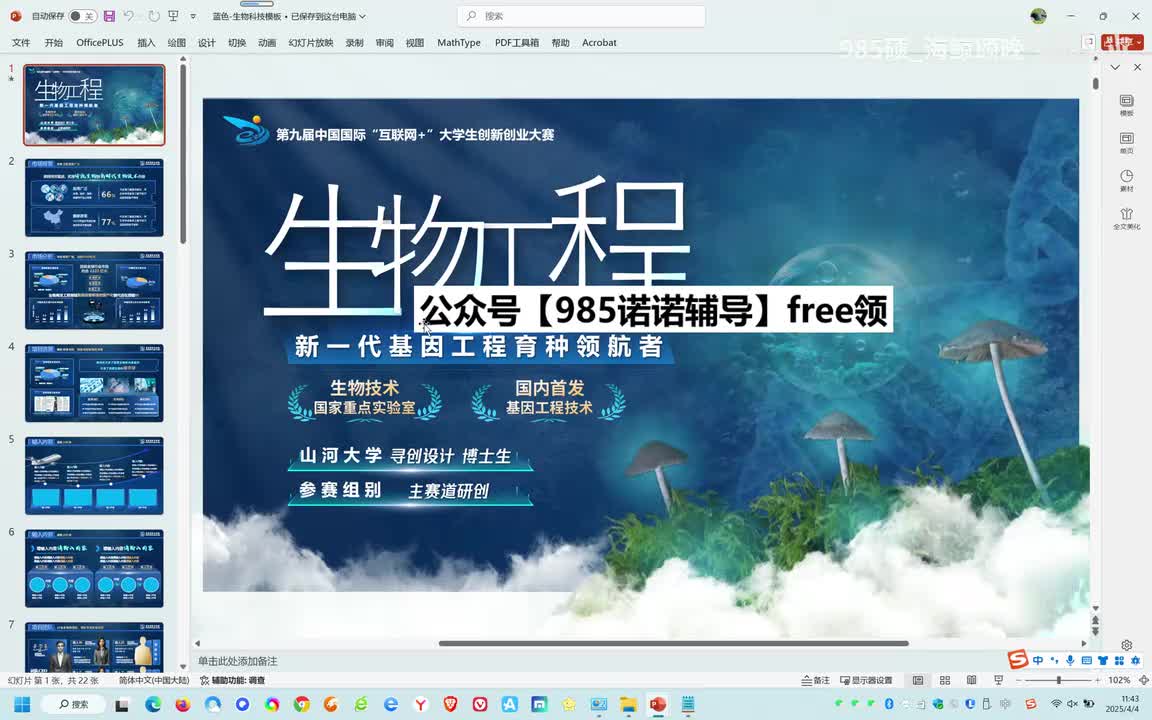Open the Windows Start menu
Screen dimensions: 1152x720
pos(22,705)
